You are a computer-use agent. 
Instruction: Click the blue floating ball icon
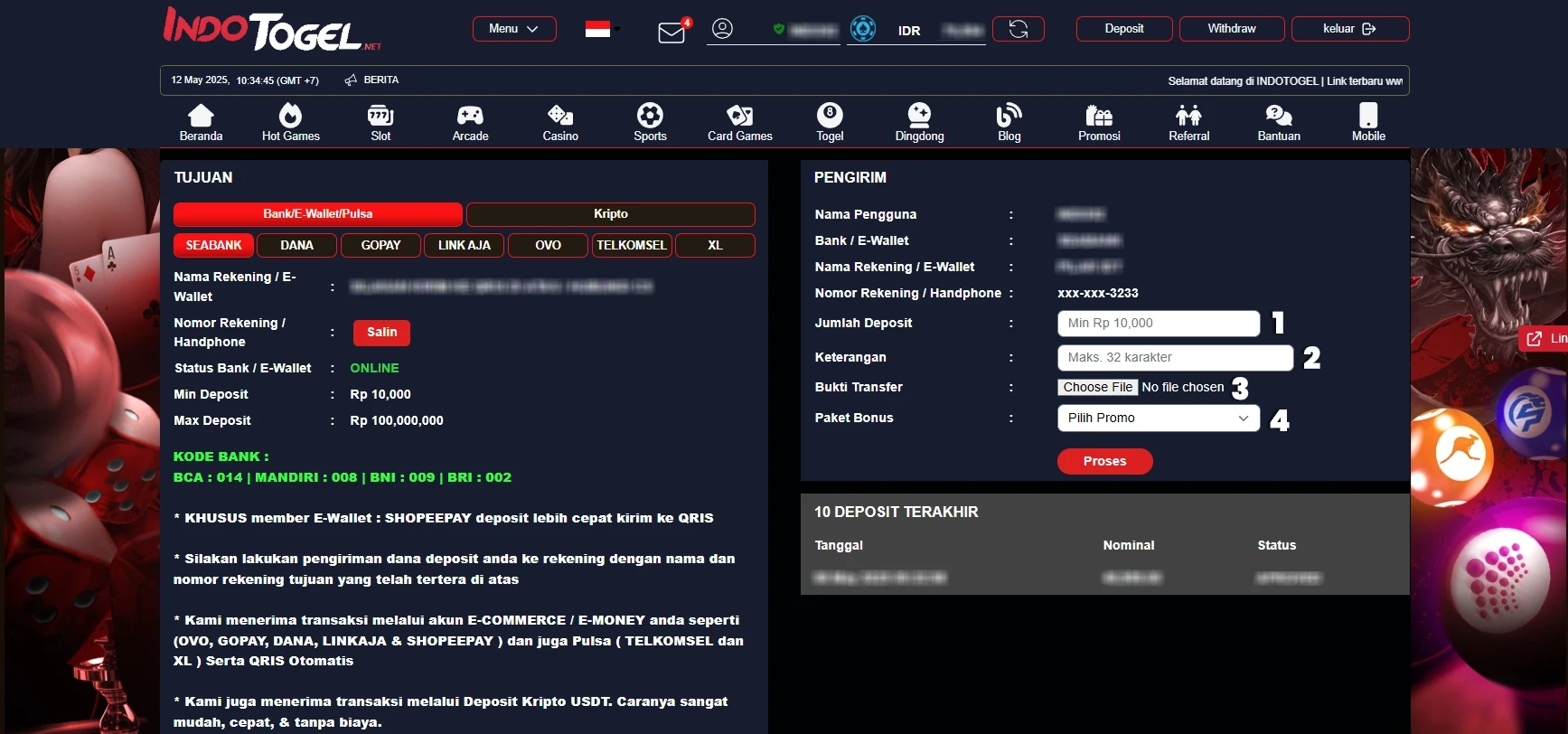(1529, 414)
